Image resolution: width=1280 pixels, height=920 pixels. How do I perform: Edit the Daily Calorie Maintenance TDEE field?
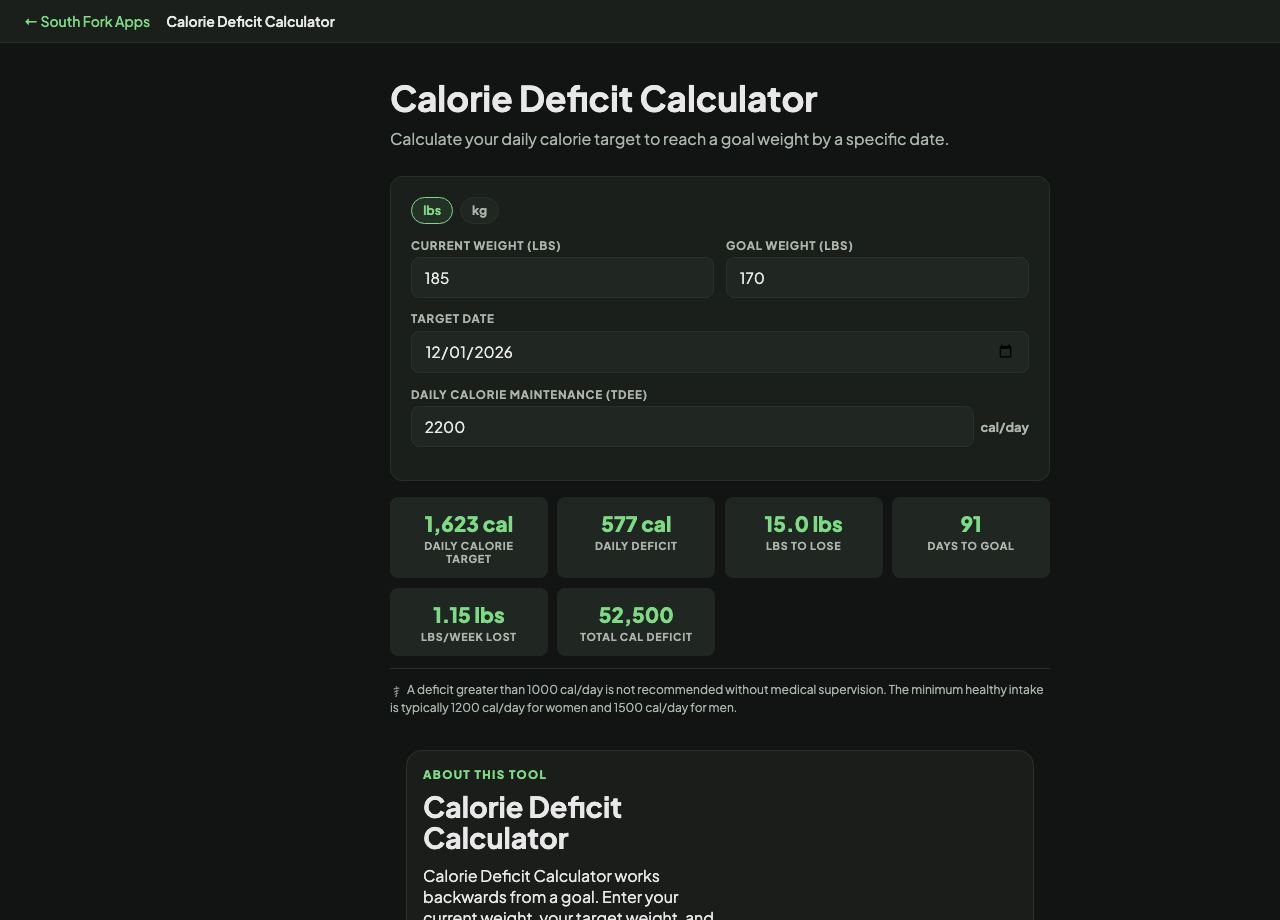[692, 427]
